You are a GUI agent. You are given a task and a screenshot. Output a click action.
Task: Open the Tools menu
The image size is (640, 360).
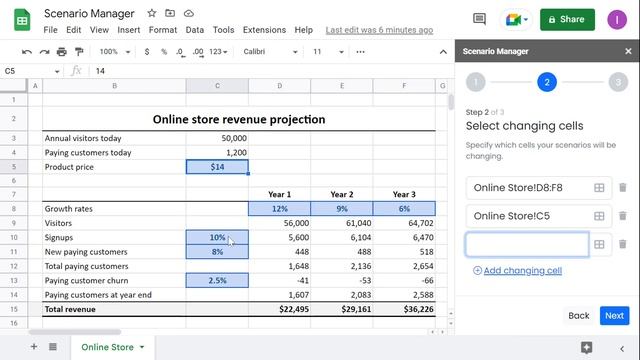(223, 30)
